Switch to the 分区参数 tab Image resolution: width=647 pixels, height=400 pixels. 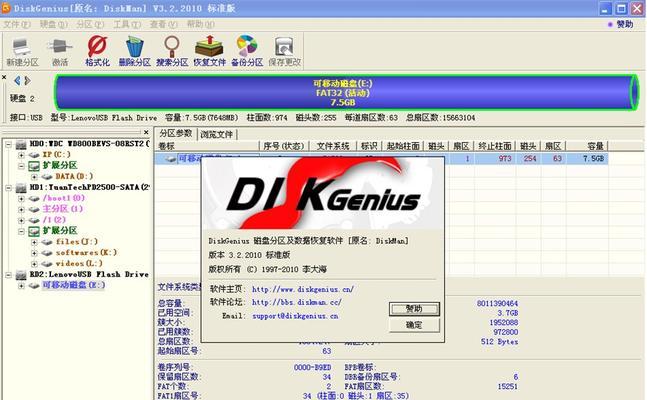click(176, 133)
